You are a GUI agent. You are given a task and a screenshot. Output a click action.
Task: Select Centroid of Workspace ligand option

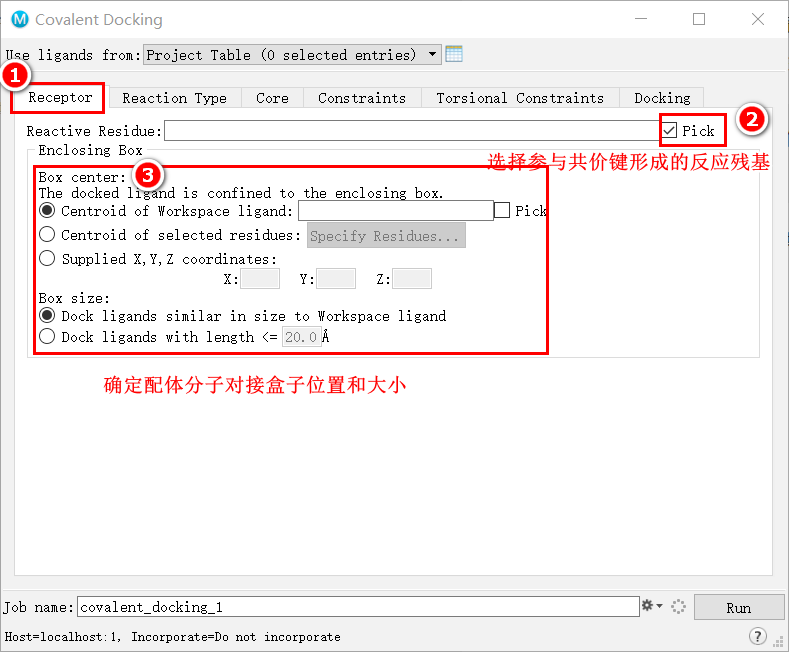click(47, 210)
